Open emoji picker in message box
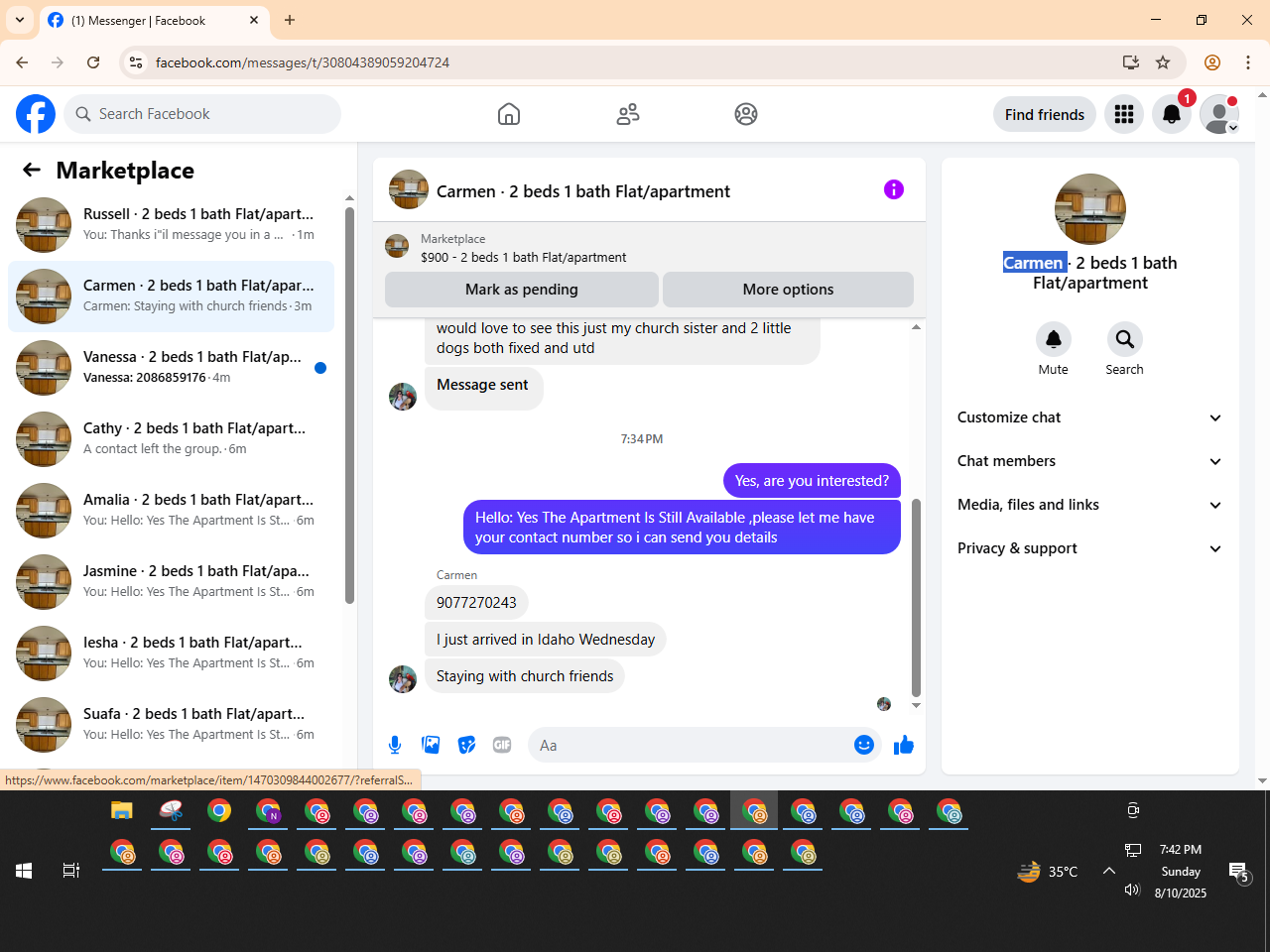1270x952 pixels. (864, 745)
